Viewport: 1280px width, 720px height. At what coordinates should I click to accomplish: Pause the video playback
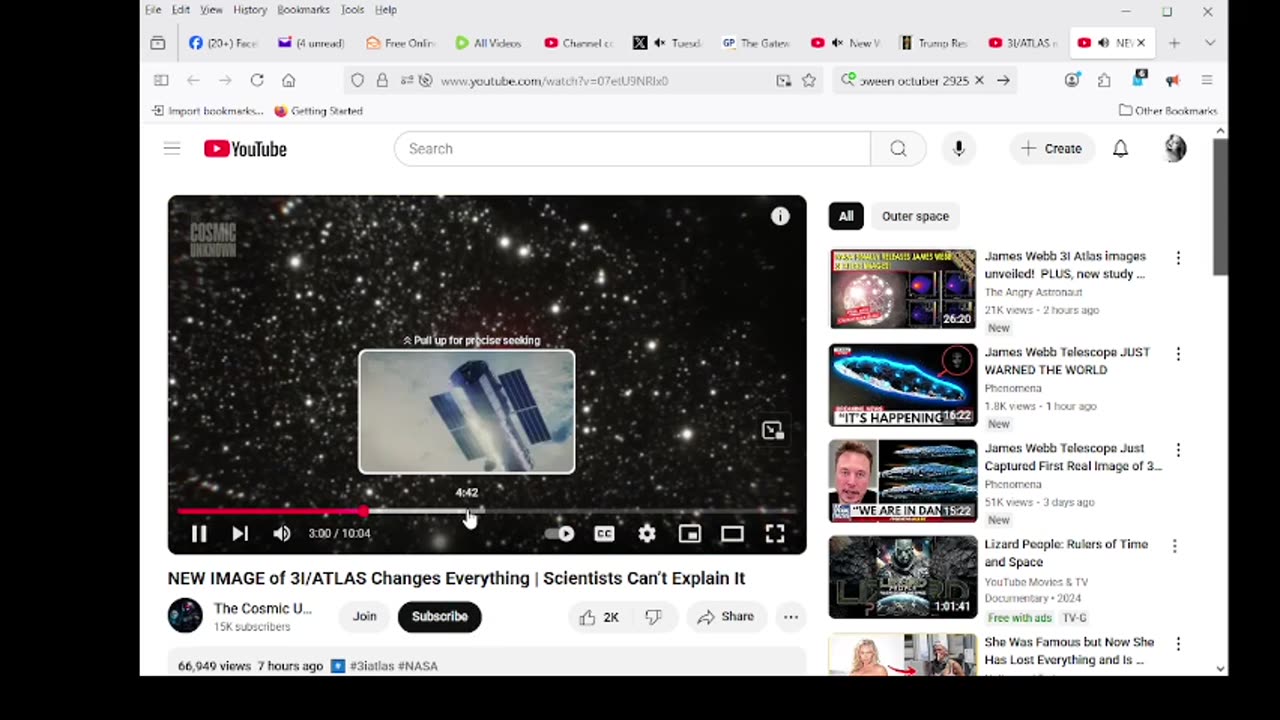coord(199,534)
